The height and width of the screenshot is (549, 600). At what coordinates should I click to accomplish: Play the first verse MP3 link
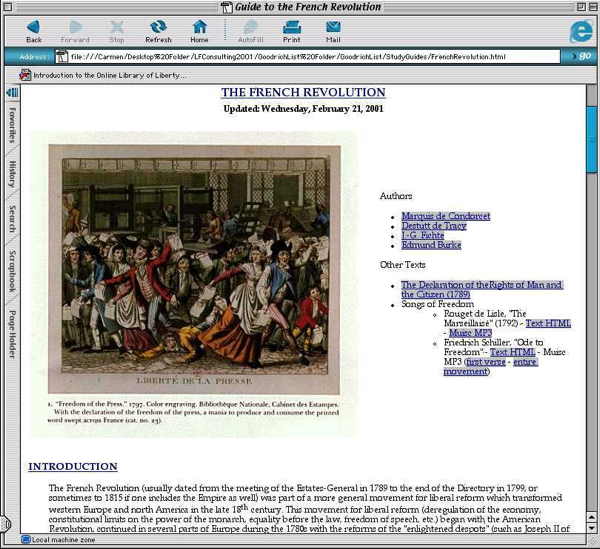coord(486,362)
